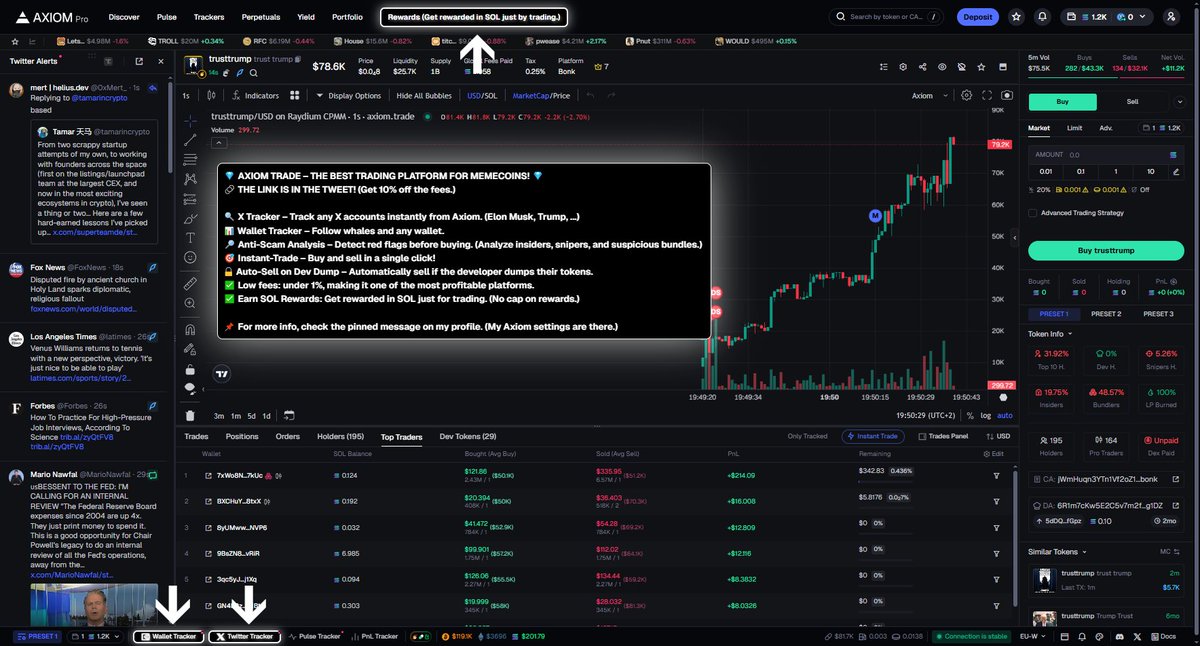1200x646 pixels.
Task: Select the magnet mode tool
Action: 190,329
